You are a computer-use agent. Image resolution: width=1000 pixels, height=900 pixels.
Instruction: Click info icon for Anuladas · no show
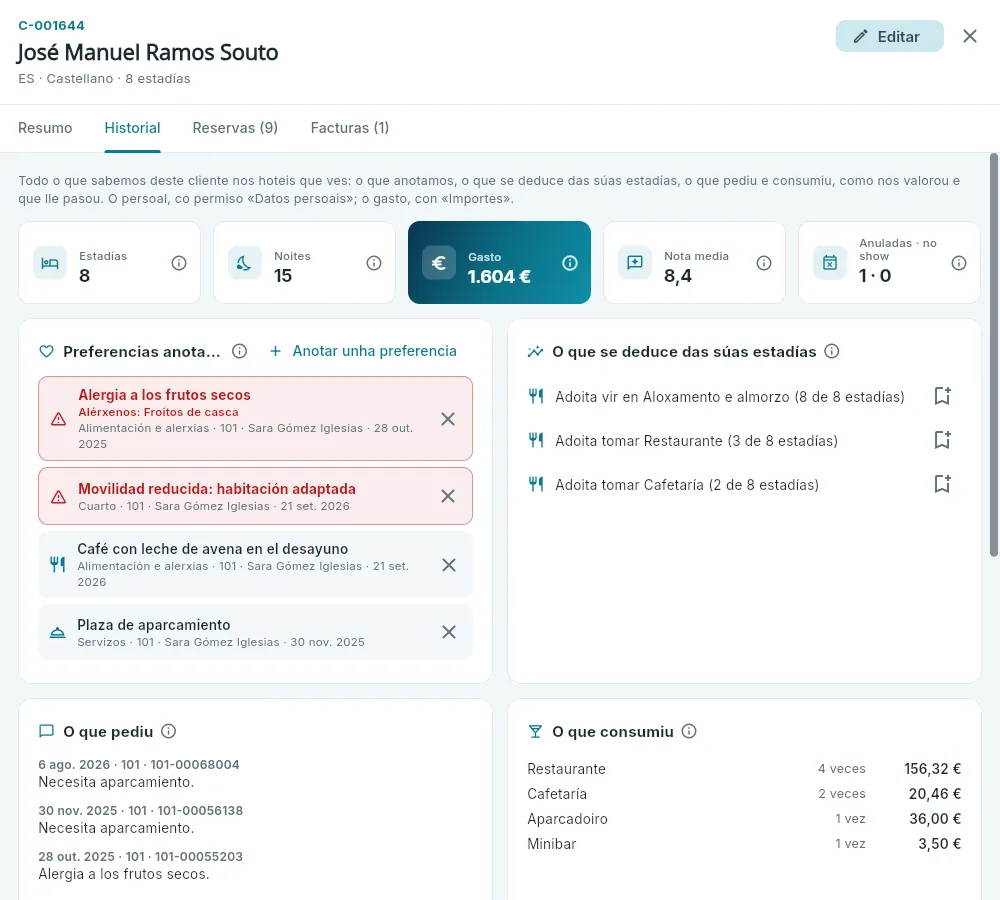point(959,263)
